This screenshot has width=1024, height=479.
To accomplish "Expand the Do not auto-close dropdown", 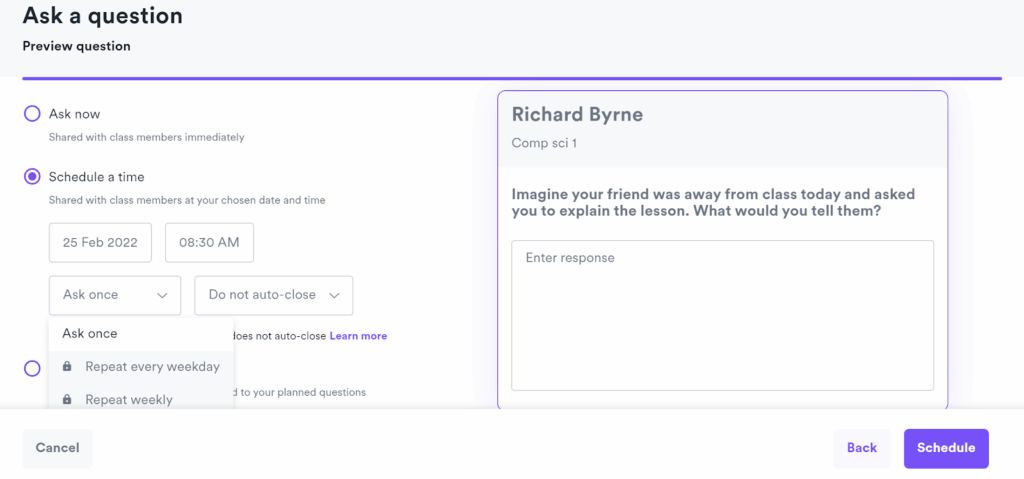I will (x=273, y=295).
